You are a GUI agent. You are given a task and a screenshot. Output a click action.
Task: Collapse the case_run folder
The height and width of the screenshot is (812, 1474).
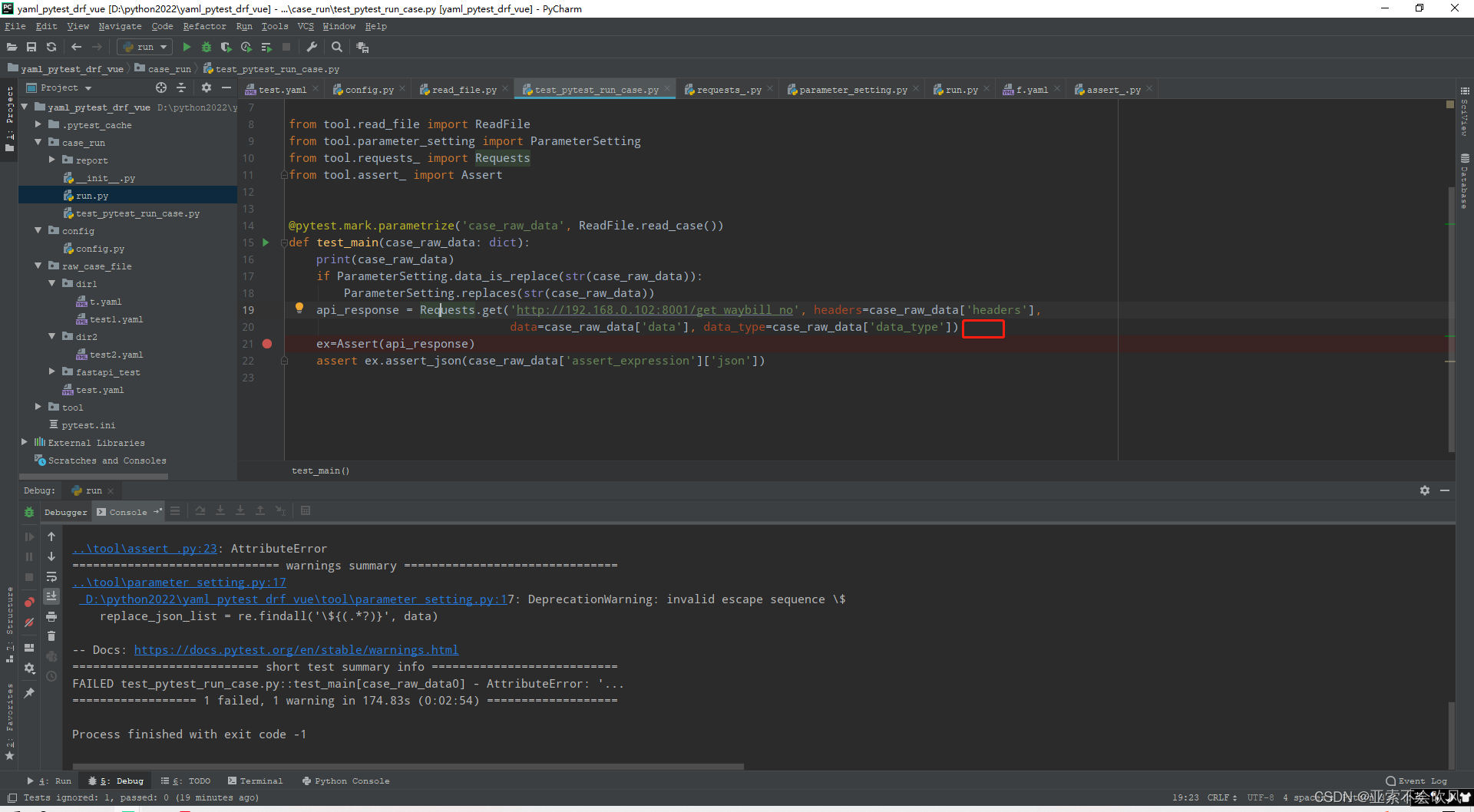38,142
